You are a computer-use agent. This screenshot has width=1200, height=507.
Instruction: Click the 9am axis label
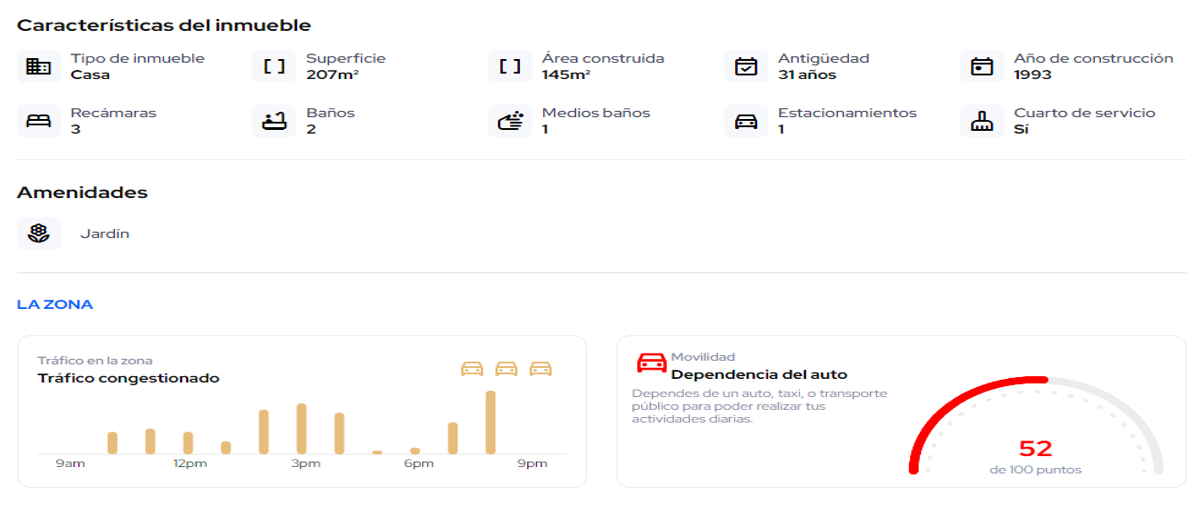pyautogui.click(x=69, y=464)
